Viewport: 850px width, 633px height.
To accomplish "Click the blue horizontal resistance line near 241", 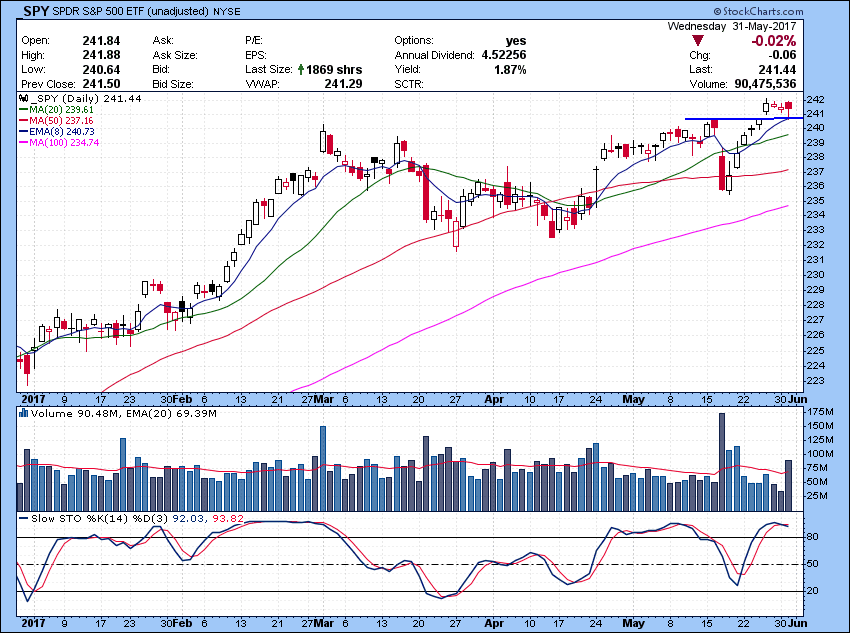I will (744, 118).
